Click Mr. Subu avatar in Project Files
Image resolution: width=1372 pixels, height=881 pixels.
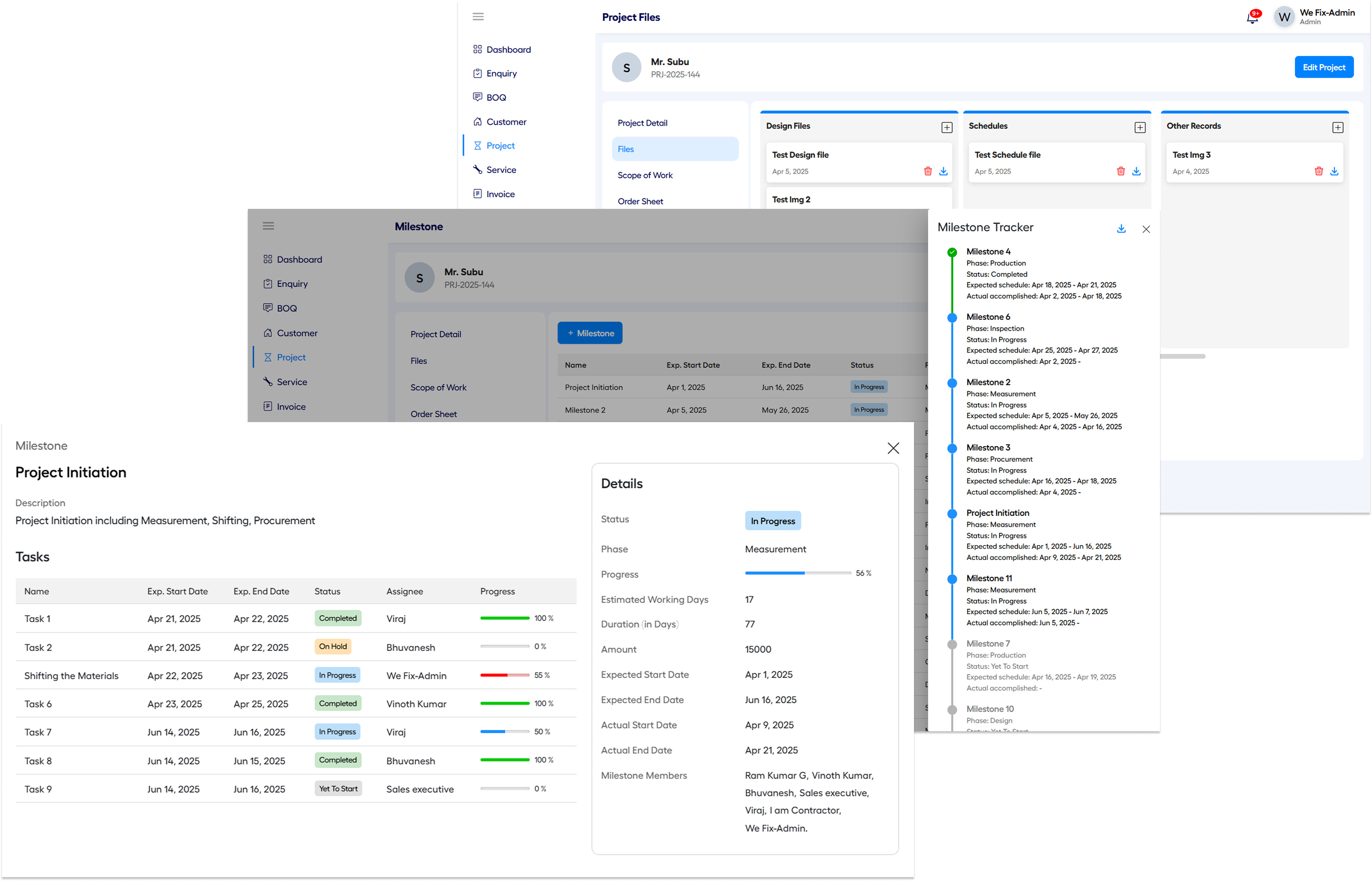tap(626, 67)
